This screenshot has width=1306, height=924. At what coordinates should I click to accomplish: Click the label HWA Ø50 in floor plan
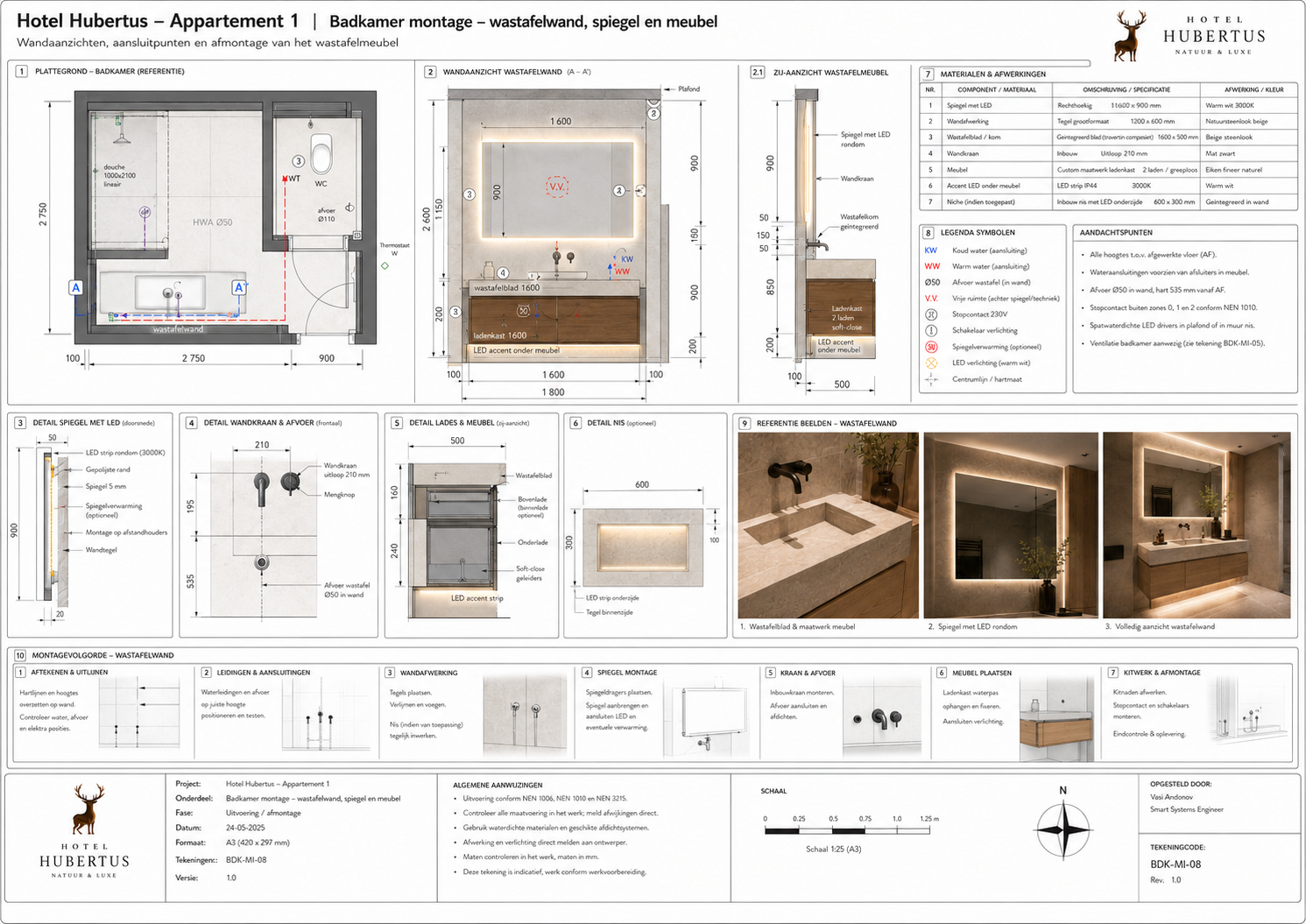[x=212, y=222]
